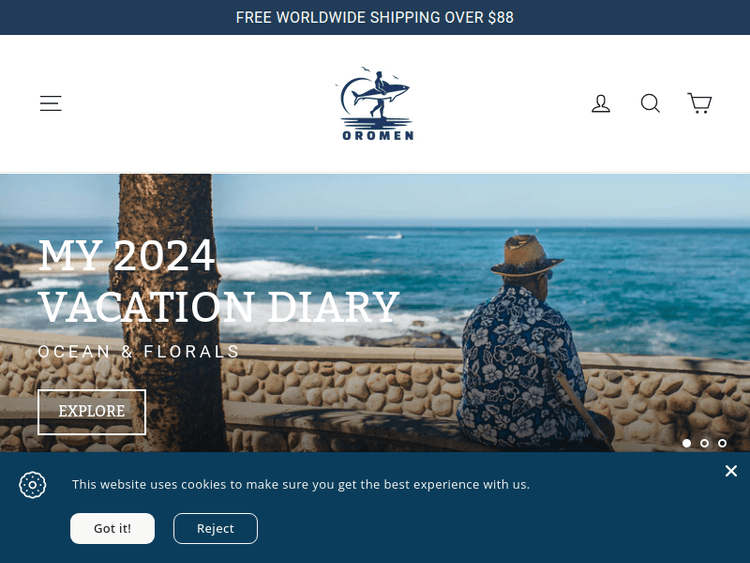Open the hamburger navigation menu

[x=51, y=103]
